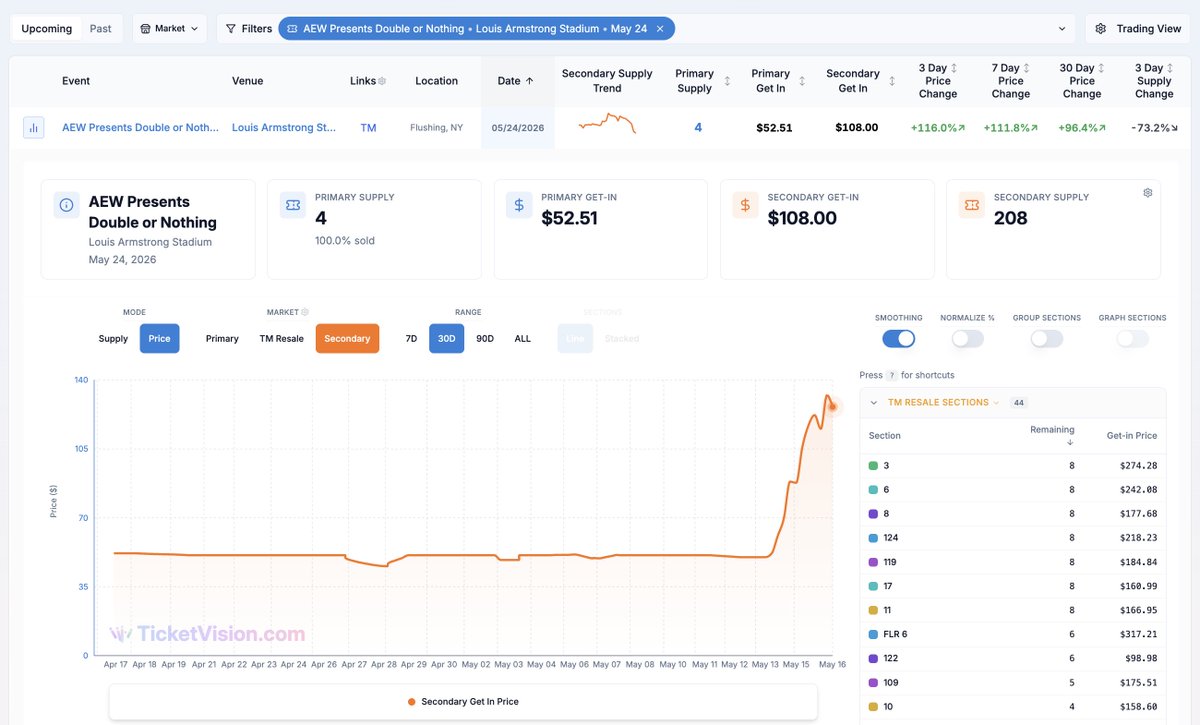Click the bar chart icon beside the event row
The height and width of the screenshot is (725, 1200).
pos(33,128)
